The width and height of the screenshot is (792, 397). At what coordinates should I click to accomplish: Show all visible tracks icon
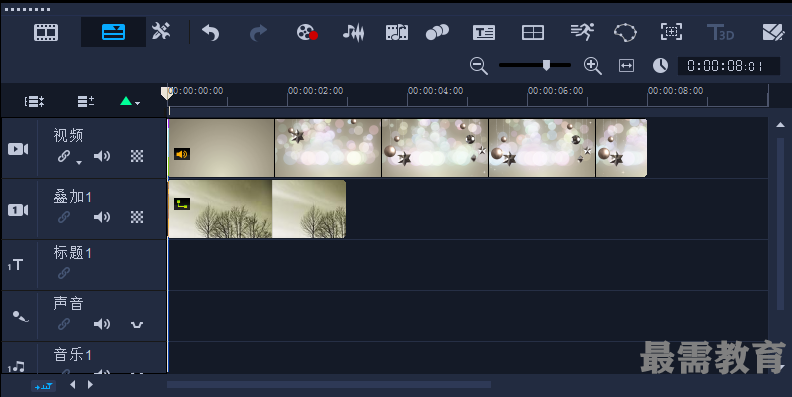[34, 102]
